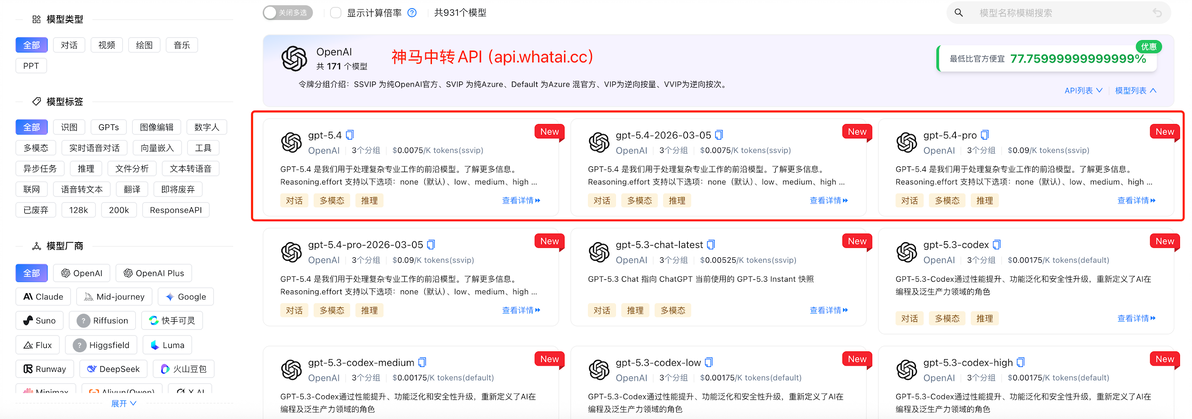Open 查看详情 for gpt-5.4

pos(522,201)
